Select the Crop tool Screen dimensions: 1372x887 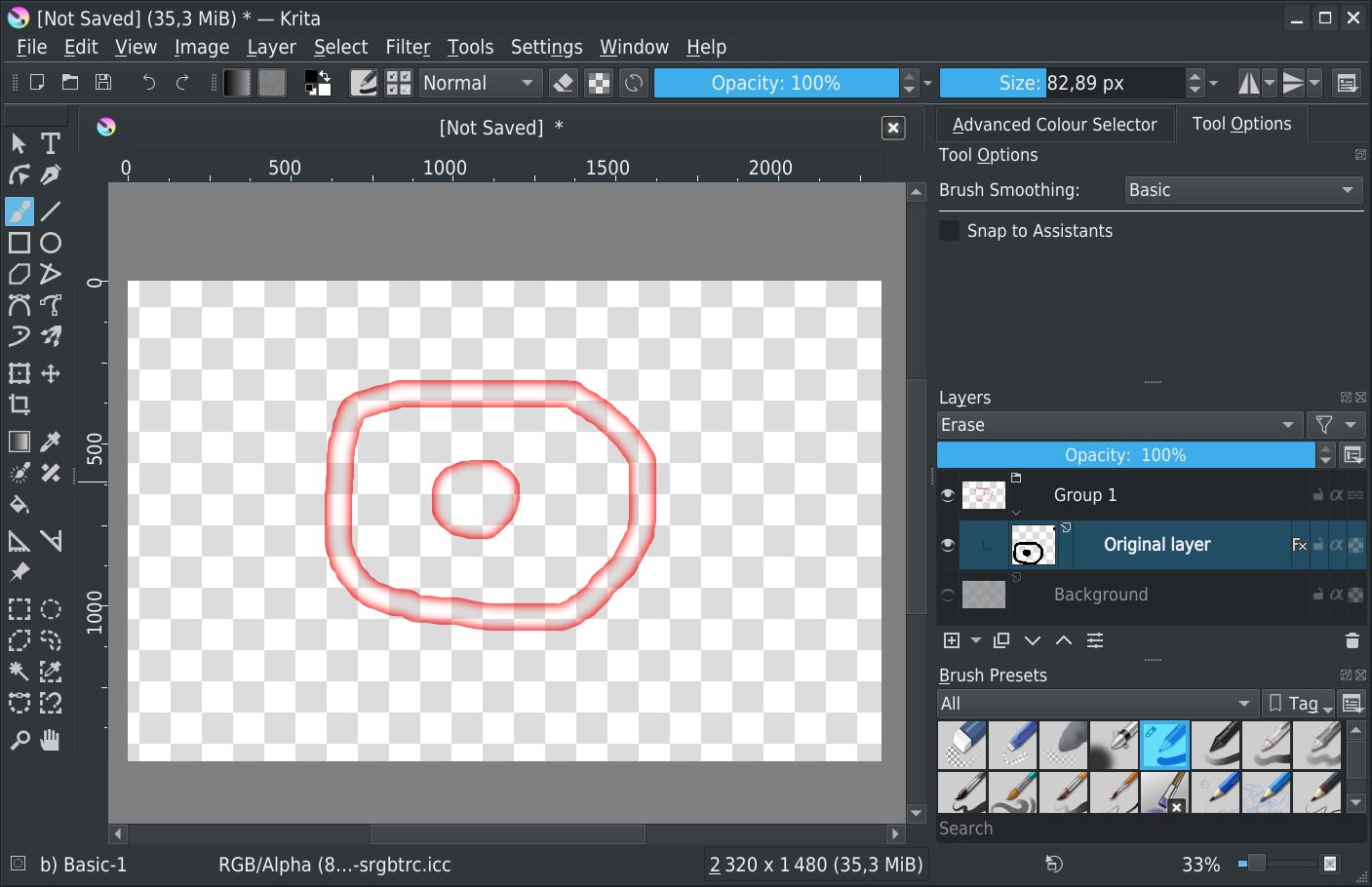(x=20, y=405)
